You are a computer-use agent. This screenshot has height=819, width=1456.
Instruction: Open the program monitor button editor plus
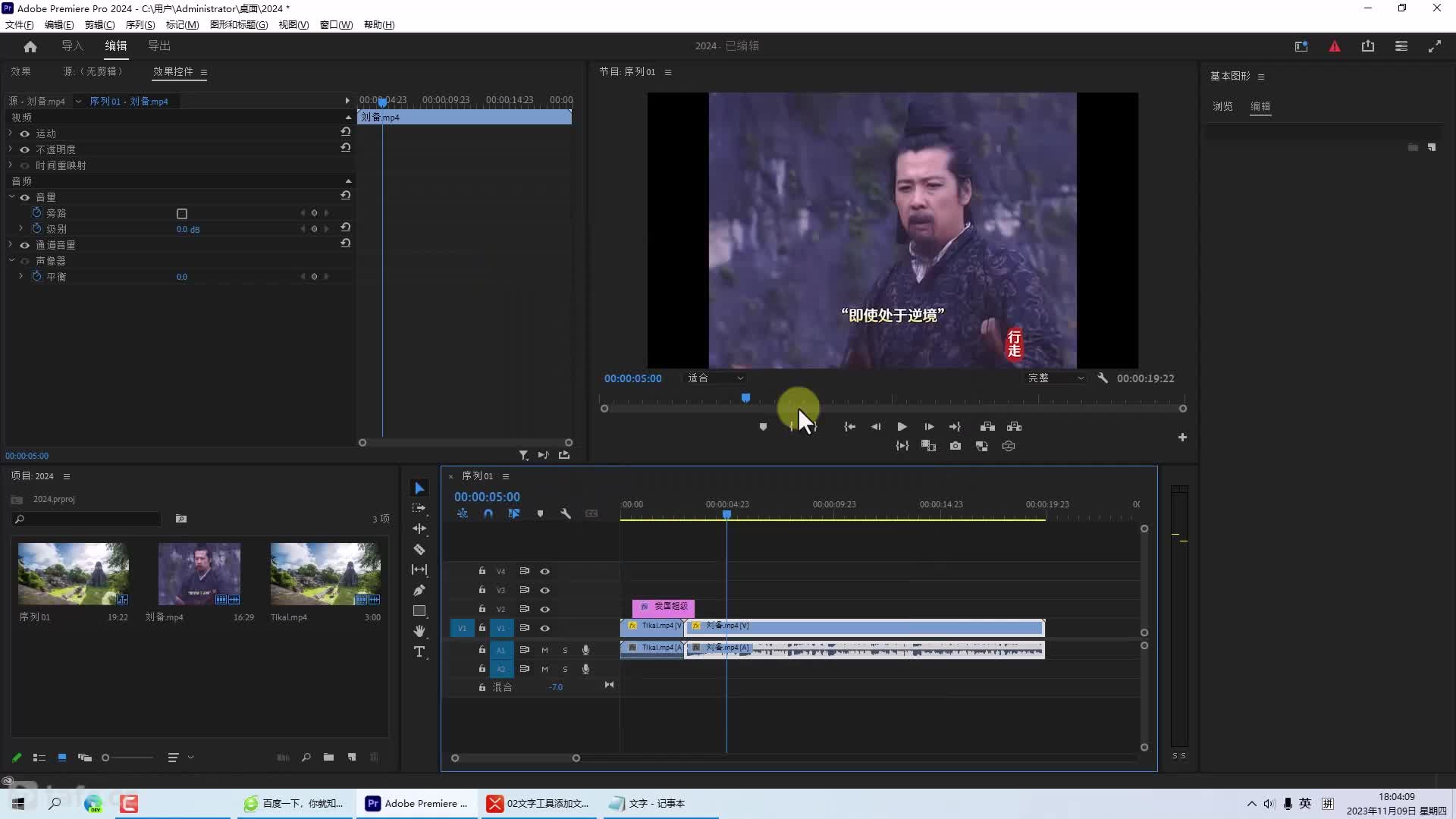pos(1182,438)
